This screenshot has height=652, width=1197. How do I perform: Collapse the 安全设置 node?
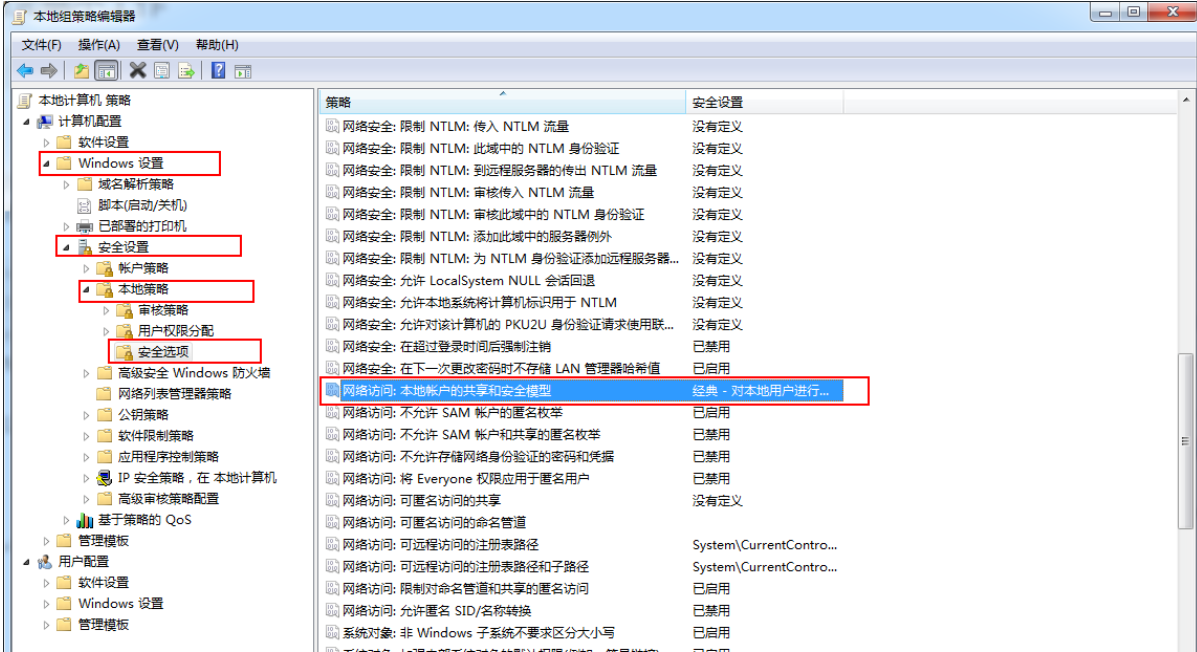click(66, 247)
